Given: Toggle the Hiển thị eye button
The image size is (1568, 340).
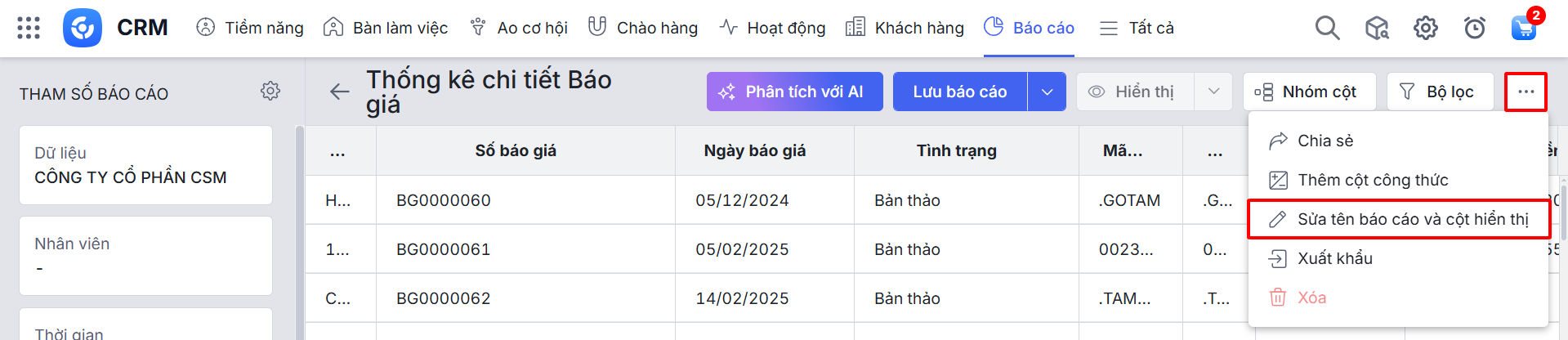Looking at the screenshot, I should point(1135,92).
